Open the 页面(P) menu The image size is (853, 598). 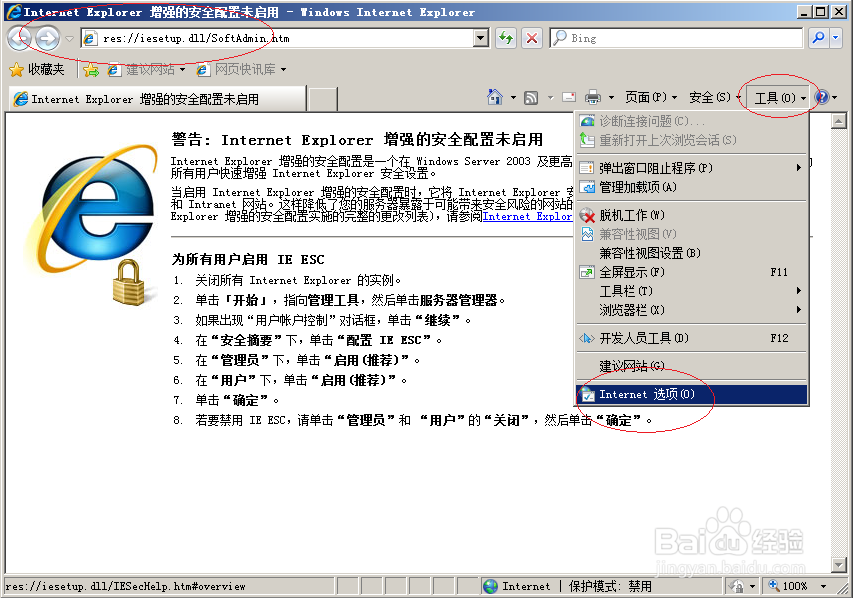pyautogui.click(x=650, y=97)
